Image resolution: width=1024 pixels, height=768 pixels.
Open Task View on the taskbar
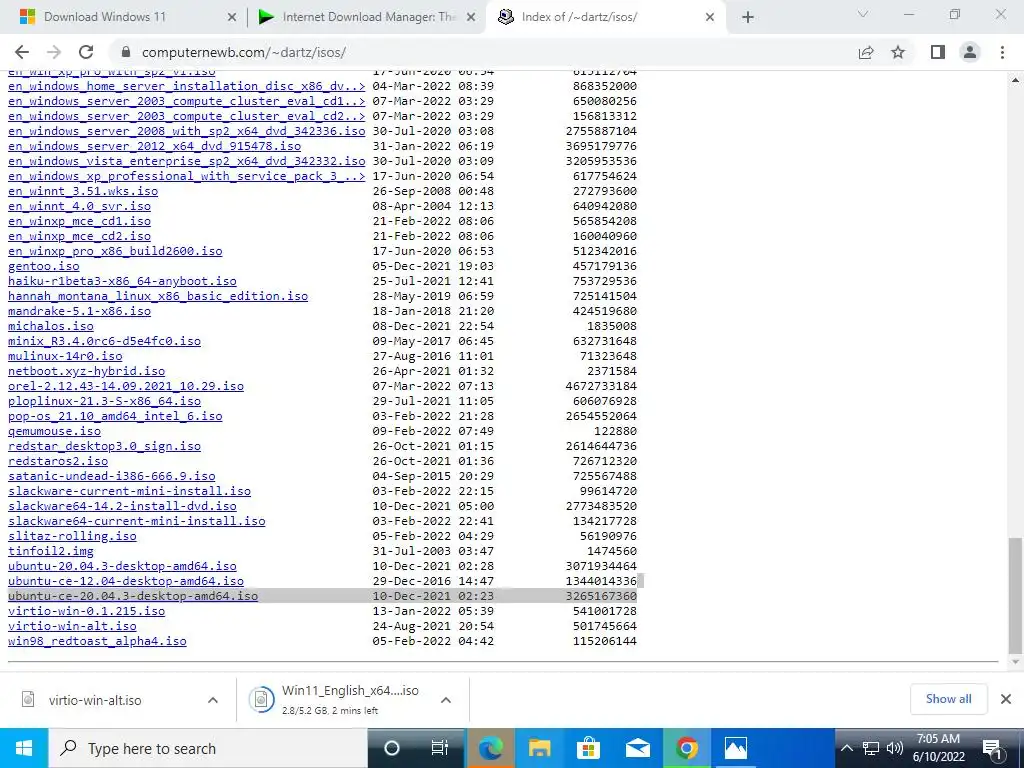point(440,748)
